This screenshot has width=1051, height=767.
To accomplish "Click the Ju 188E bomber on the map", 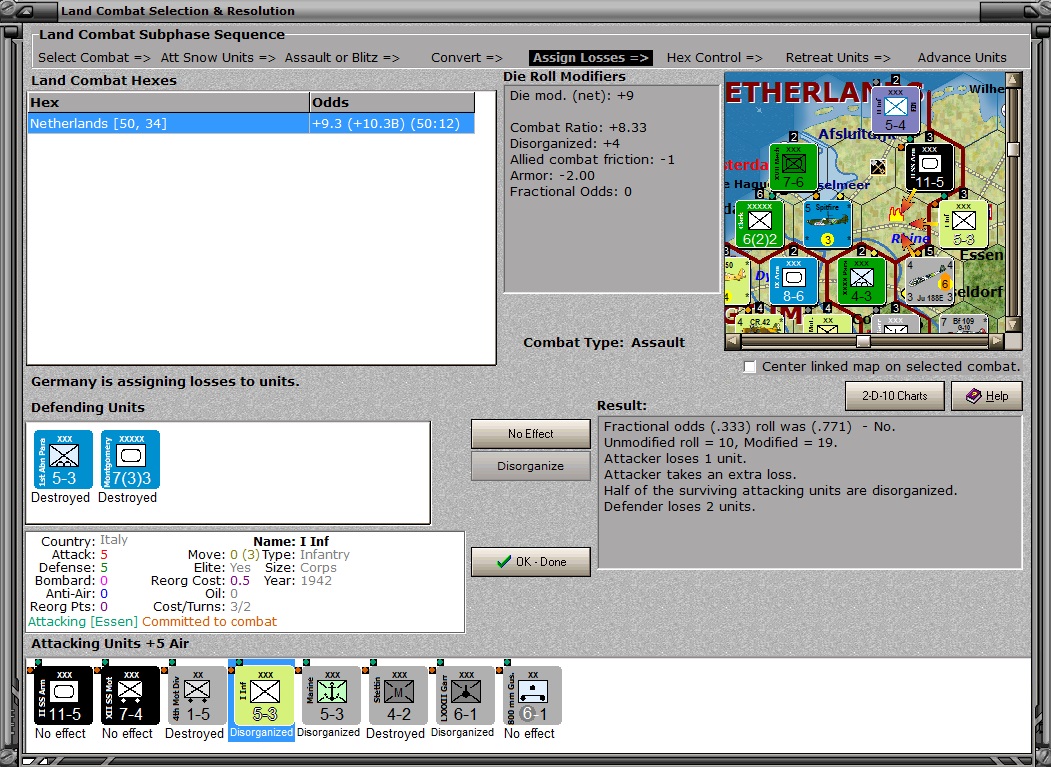I will [930, 281].
